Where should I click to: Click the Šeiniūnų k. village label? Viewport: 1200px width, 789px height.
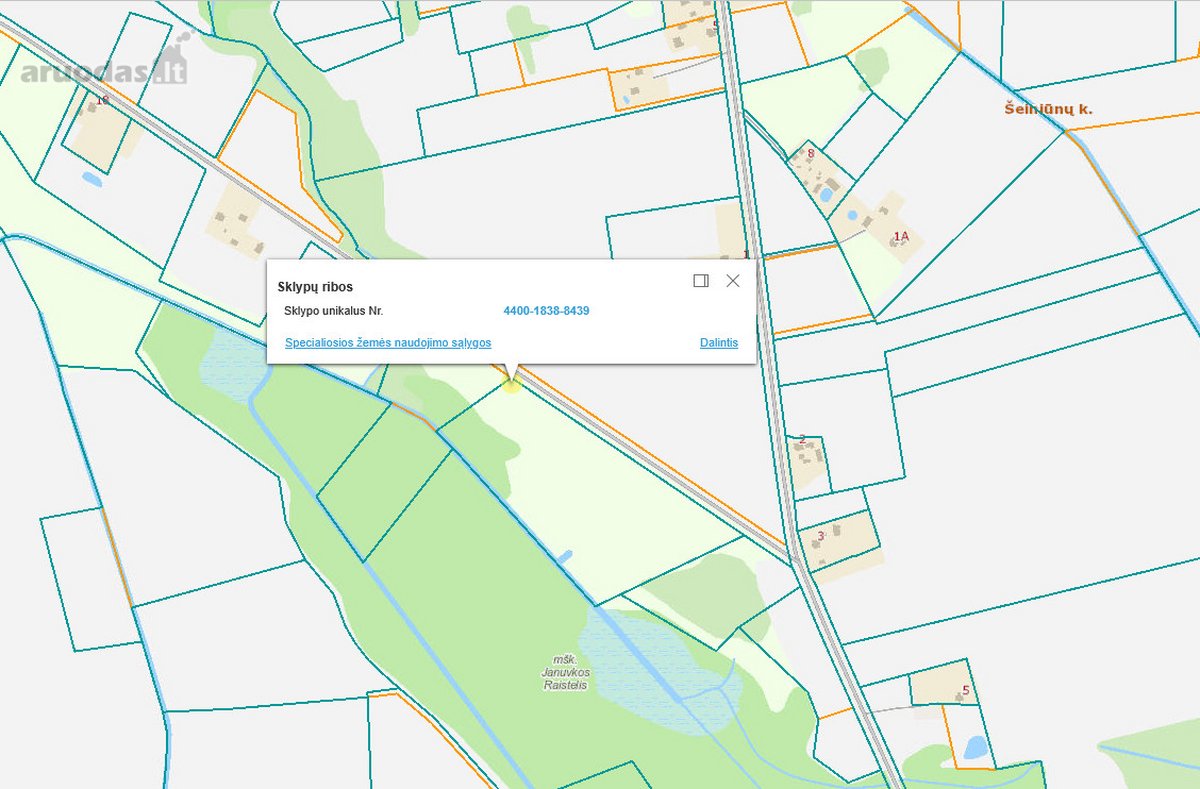coord(1049,108)
